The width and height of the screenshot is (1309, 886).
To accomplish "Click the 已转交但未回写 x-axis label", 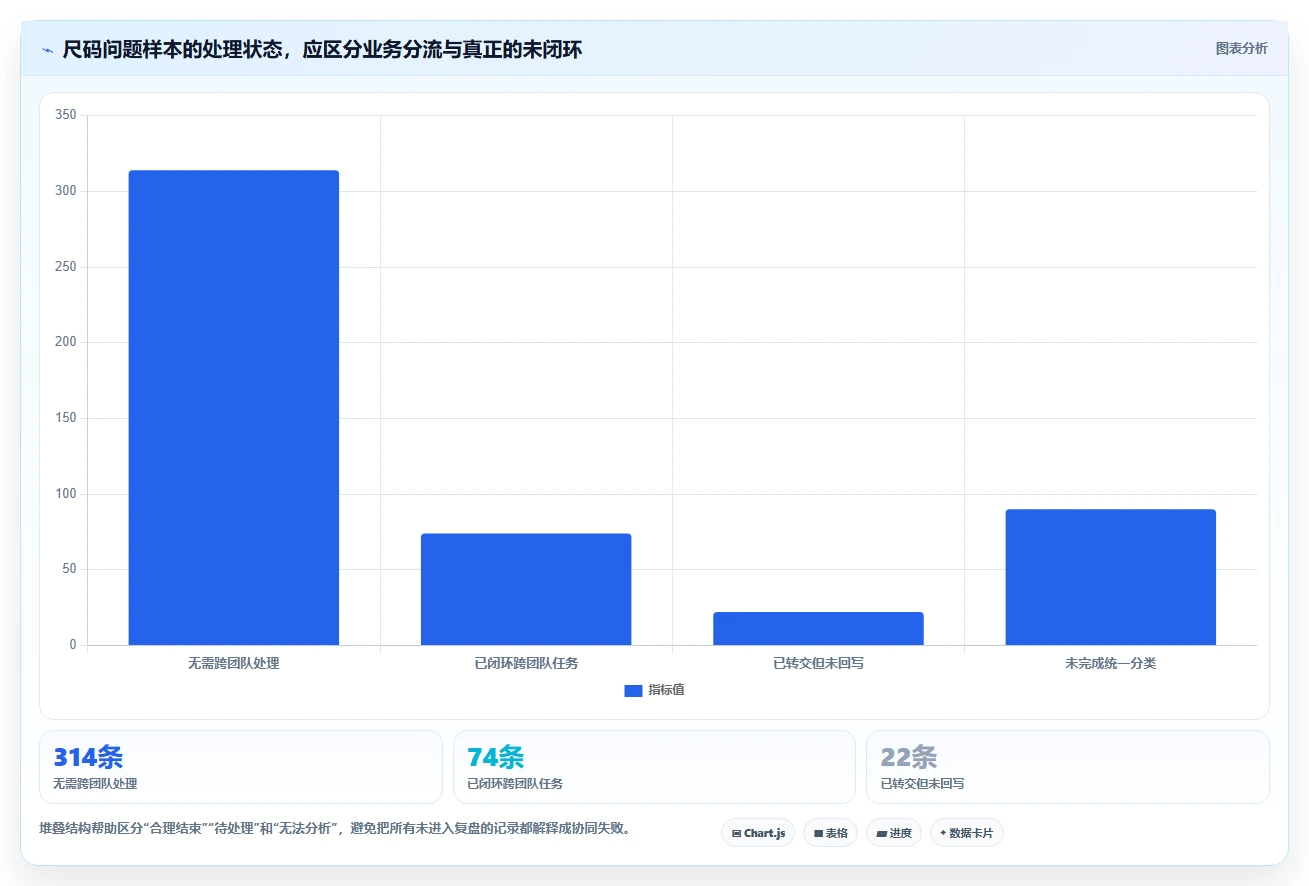I will pyautogui.click(x=818, y=663).
